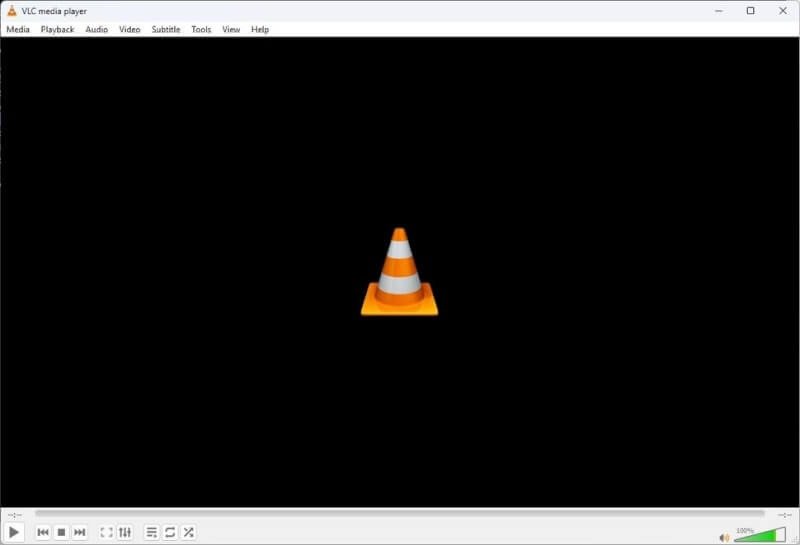Screen dimensions: 800x545
Task: Click the VLC cone logo in video area
Action: click(x=399, y=271)
